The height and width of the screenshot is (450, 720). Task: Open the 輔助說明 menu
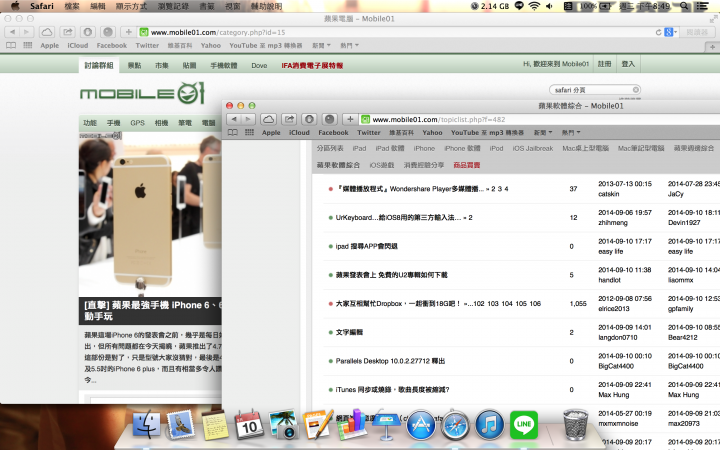(266, 6)
